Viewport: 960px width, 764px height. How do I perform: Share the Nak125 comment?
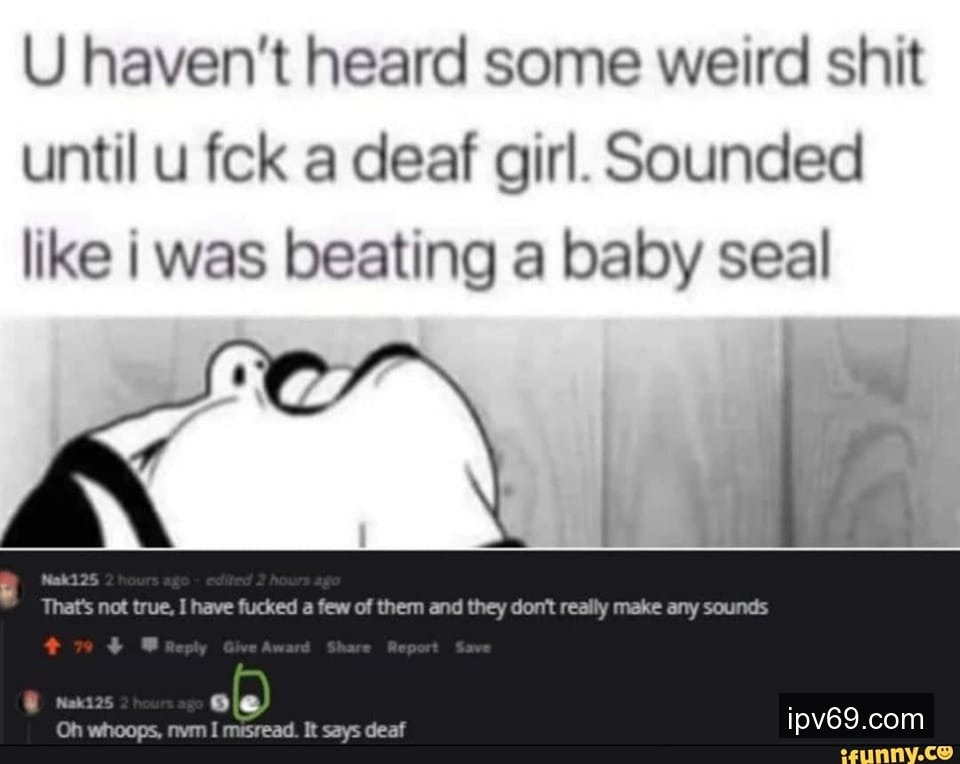pyautogui.click(x=348, y=647)
